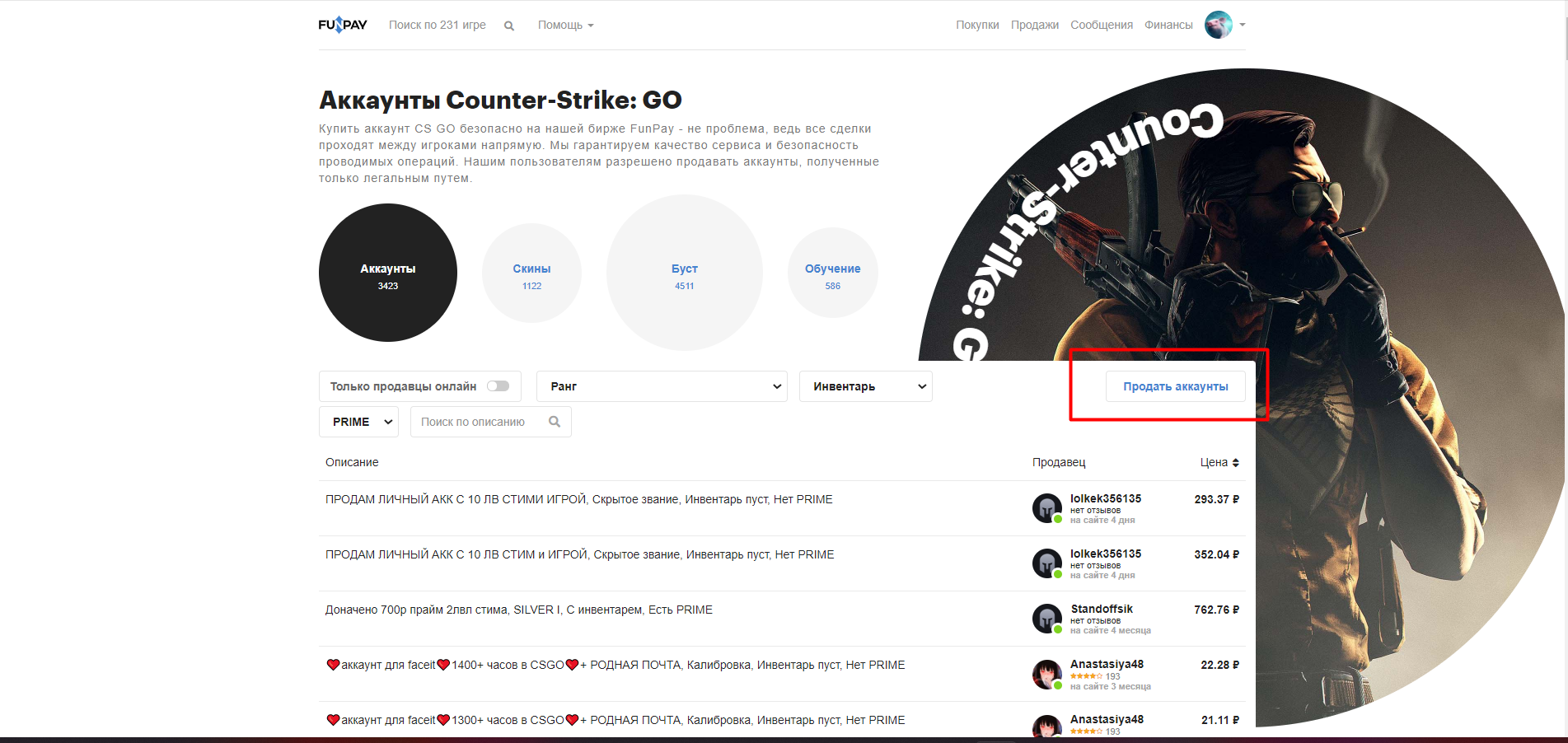Open the FunPay logo home link
1568x743 pixels.
(343, 25)
